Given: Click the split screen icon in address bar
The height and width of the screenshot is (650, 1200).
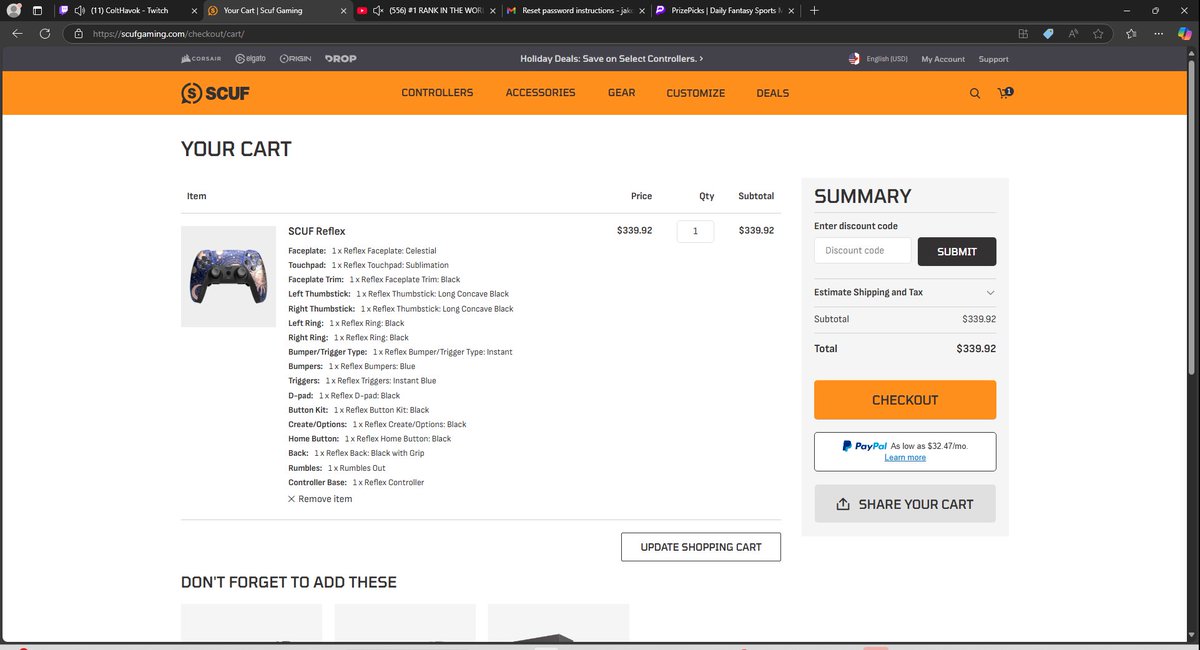Looking at the screenshot, I should tap(1023, 33).
